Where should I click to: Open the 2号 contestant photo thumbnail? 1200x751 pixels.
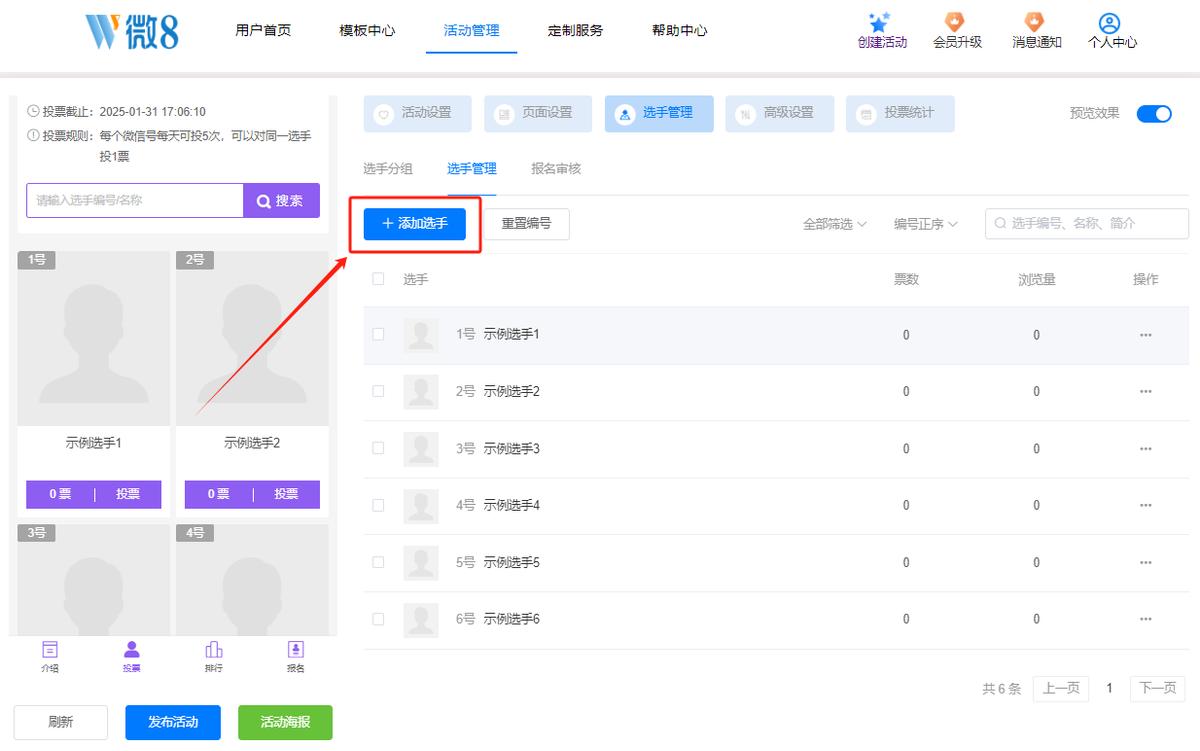[x=252, y=338]
